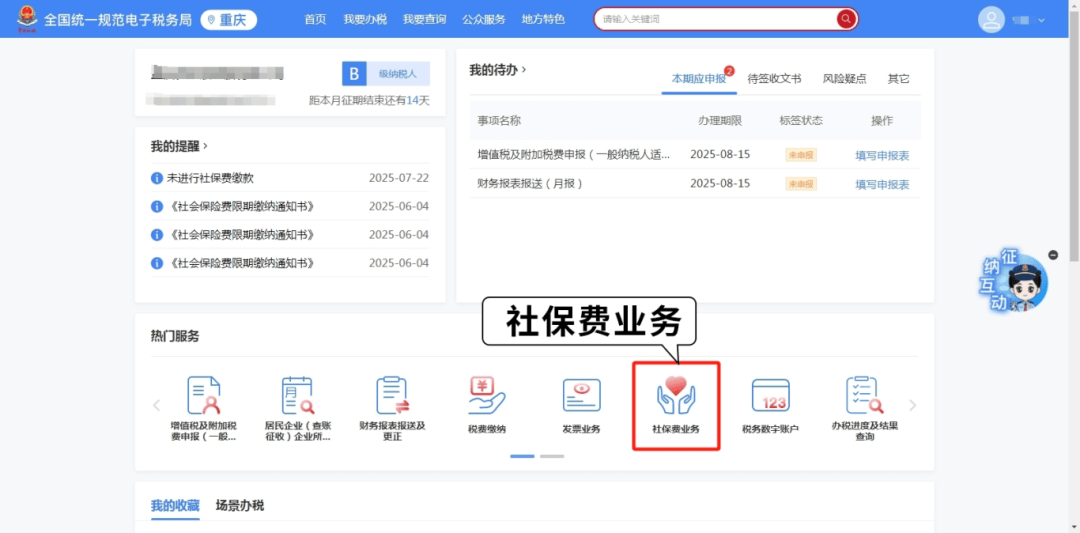1080x533 pixels.
Task: Open 财务报表报送及更正 icon
Action: pyautogui.click(x=392, y=396)
